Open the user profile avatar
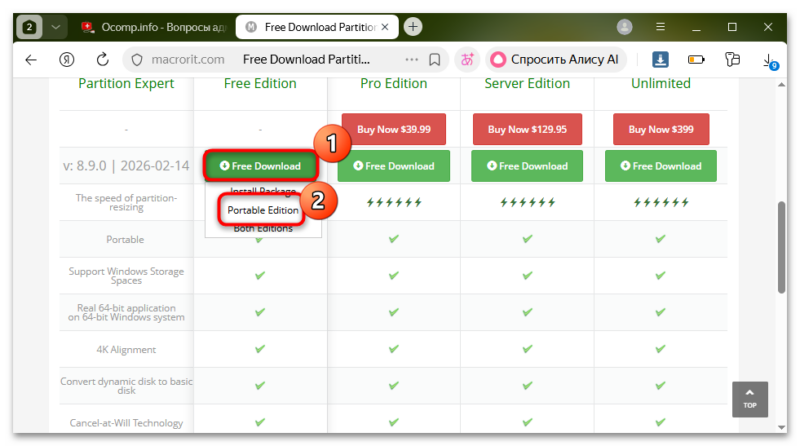 624,27
